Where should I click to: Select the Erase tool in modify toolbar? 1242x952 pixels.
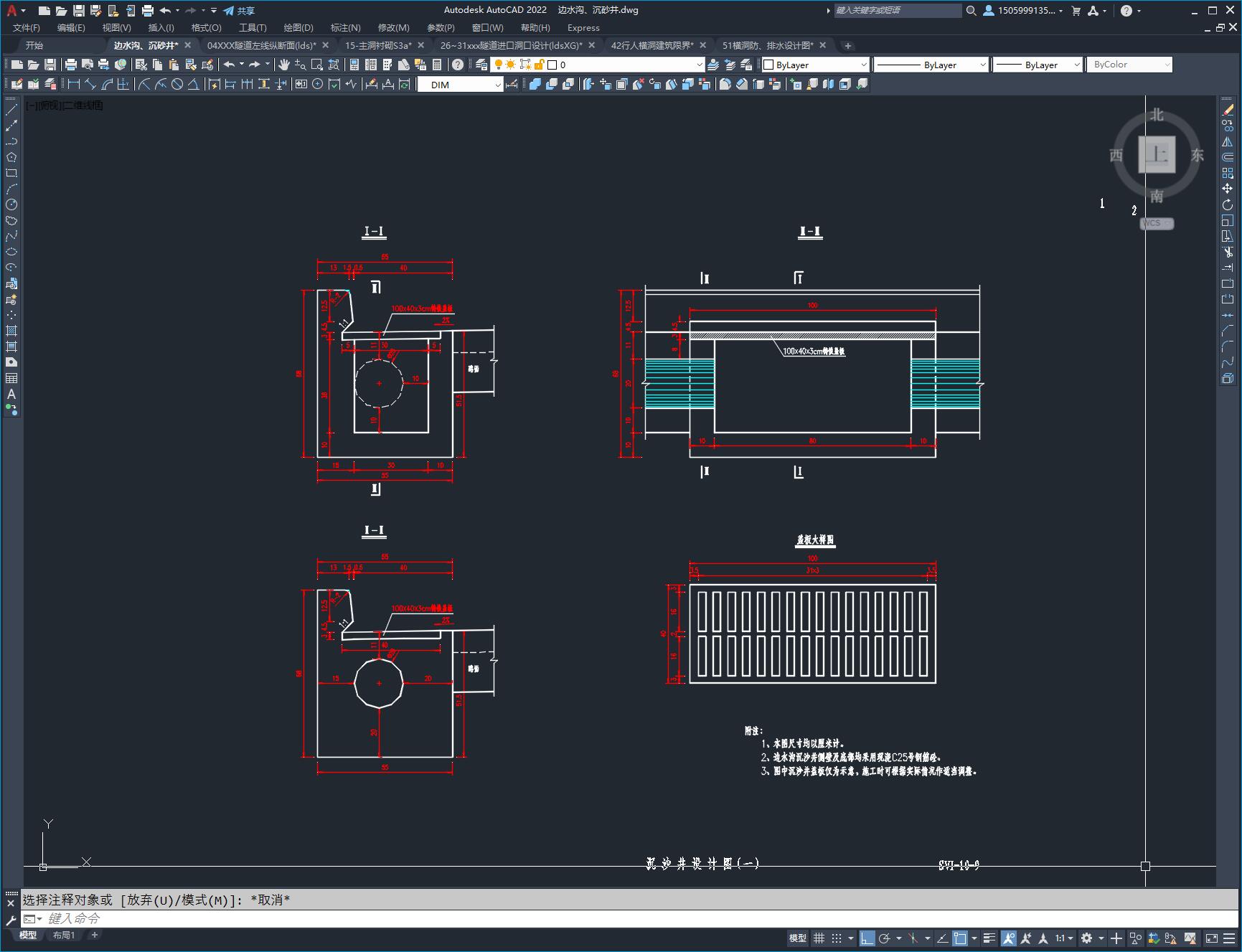click(x=1228, y=110)
